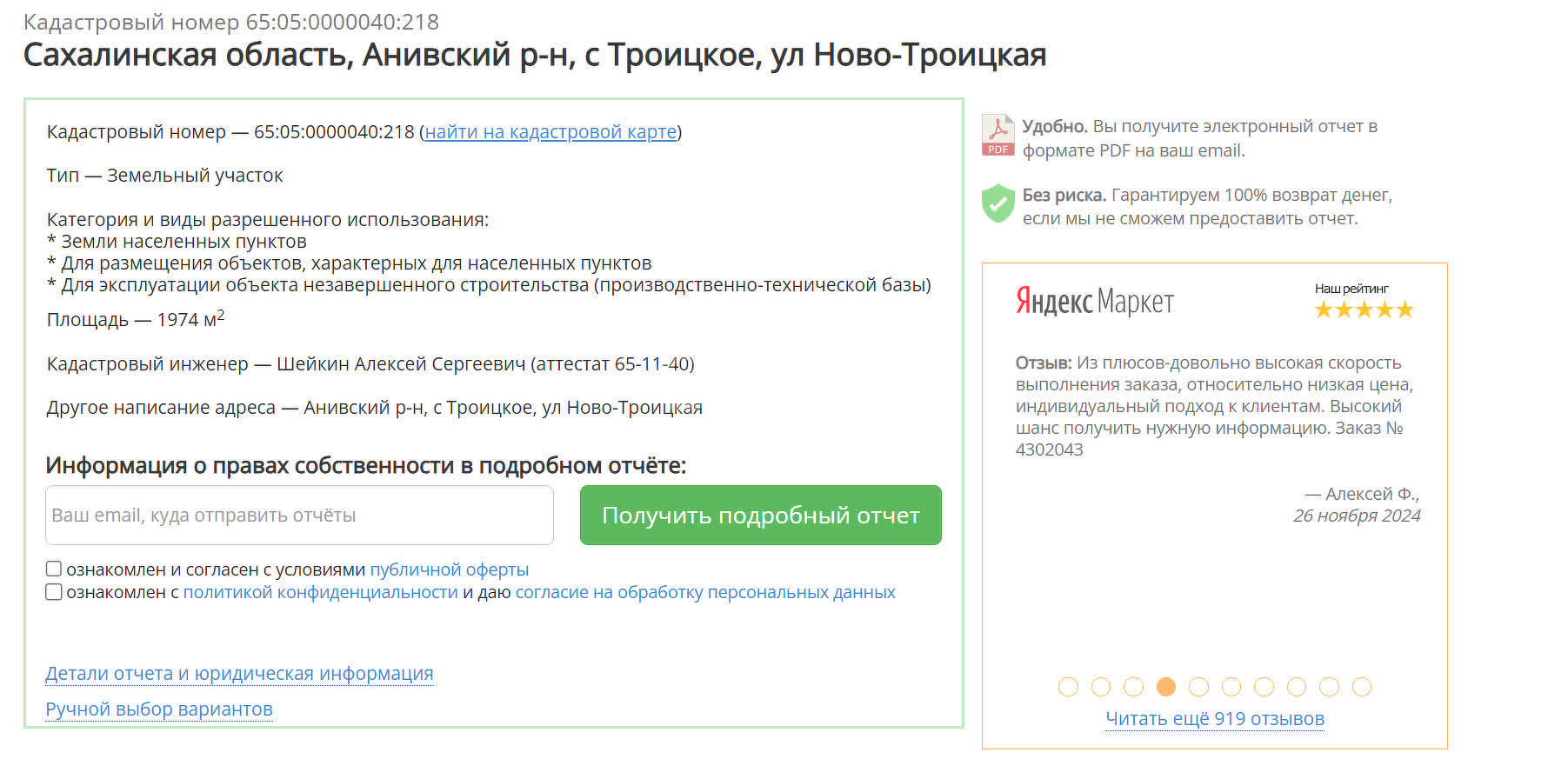Select the tenth review carousel dot

tap(1362, 687)
